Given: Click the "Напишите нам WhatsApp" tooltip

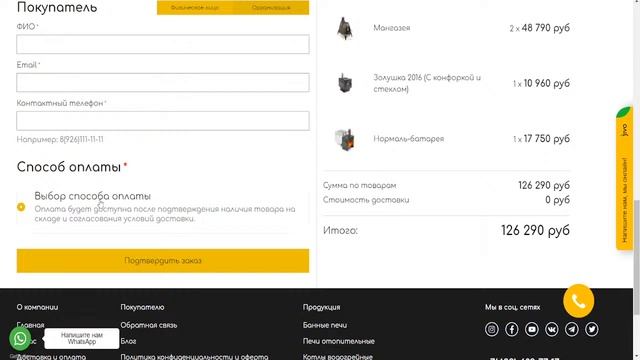Looking at the screenshot, I should [82, 338].
